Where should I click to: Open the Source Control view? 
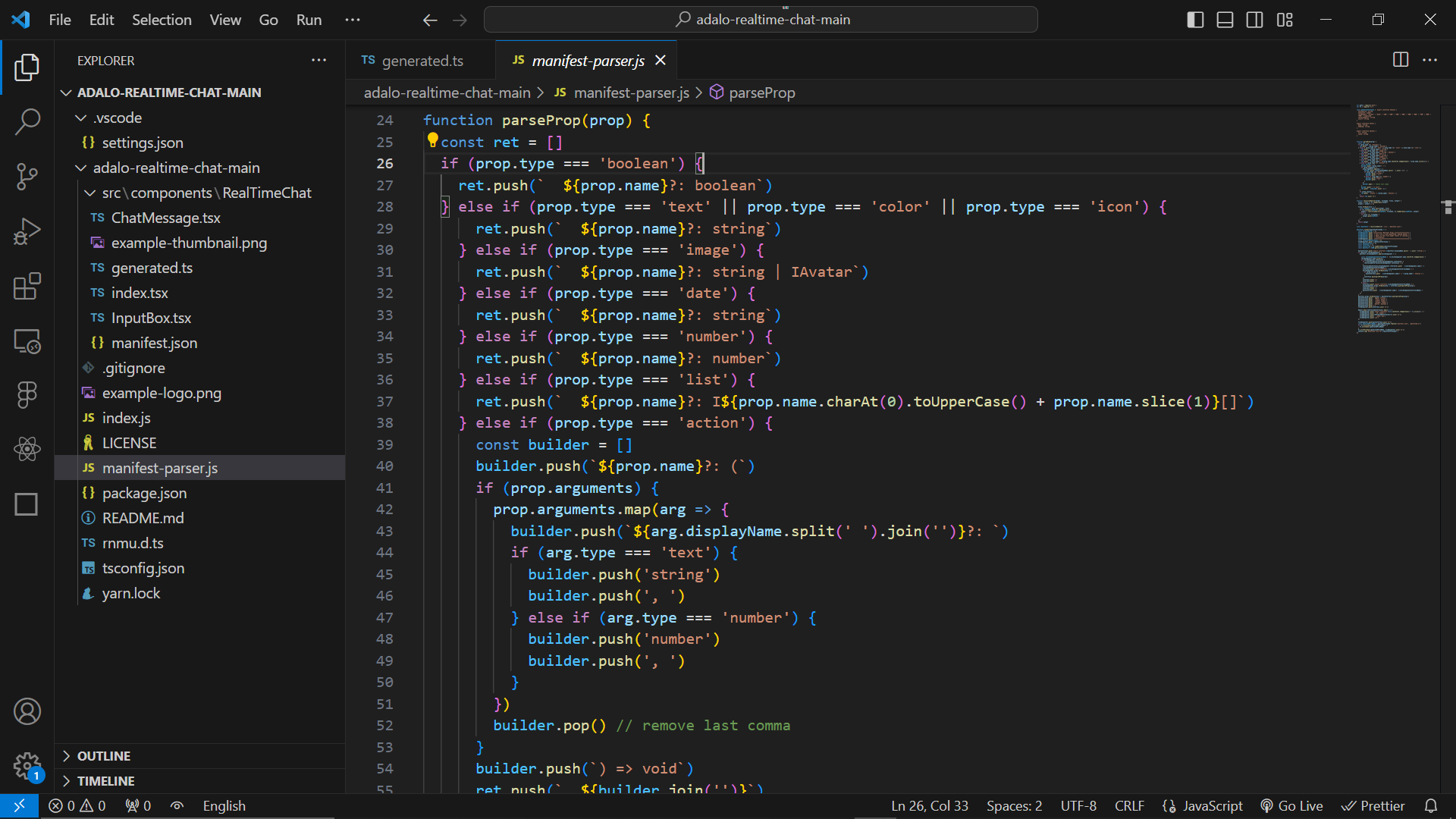click(27, 177)
